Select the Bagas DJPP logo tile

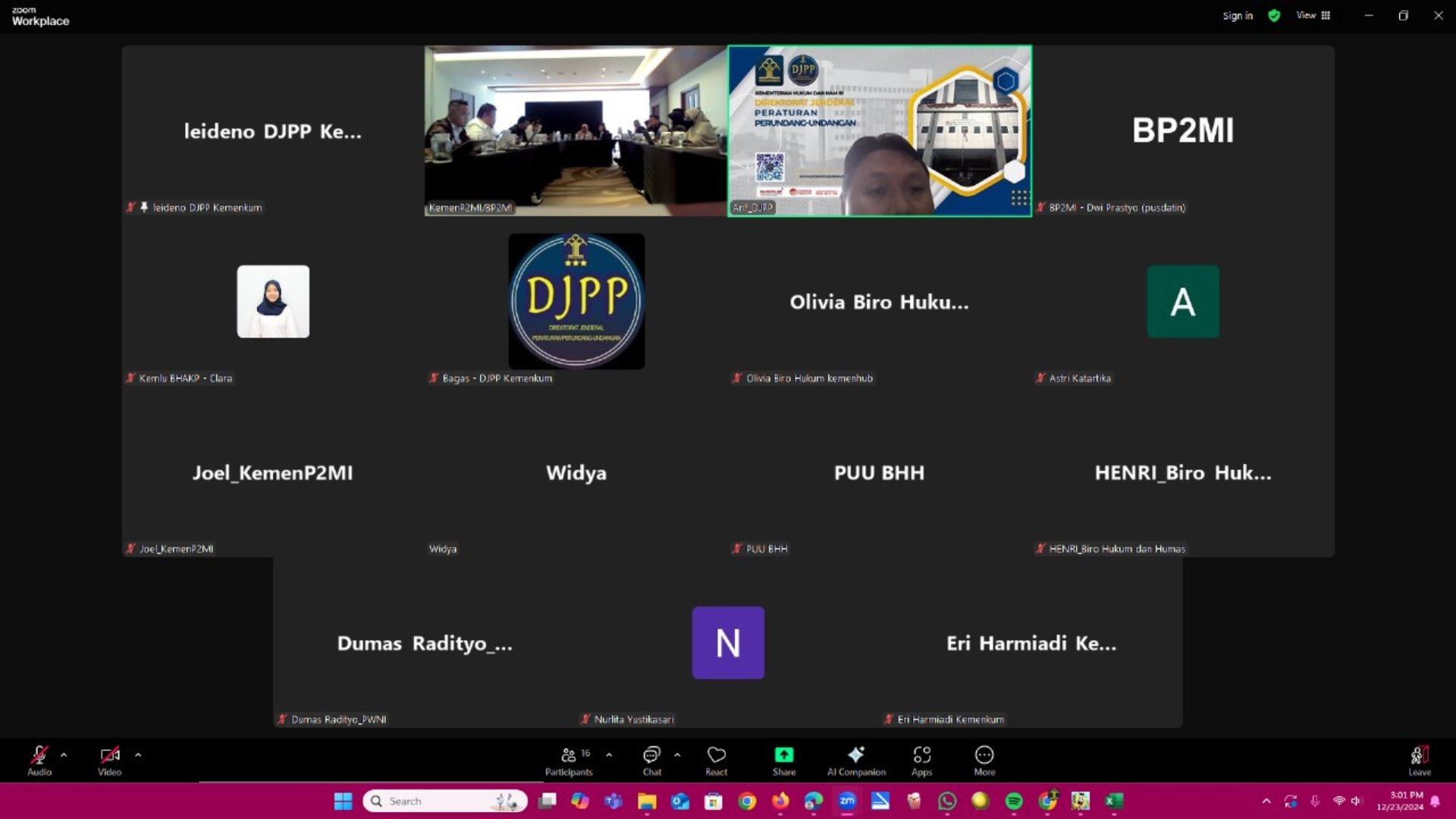tap(576, 301)
